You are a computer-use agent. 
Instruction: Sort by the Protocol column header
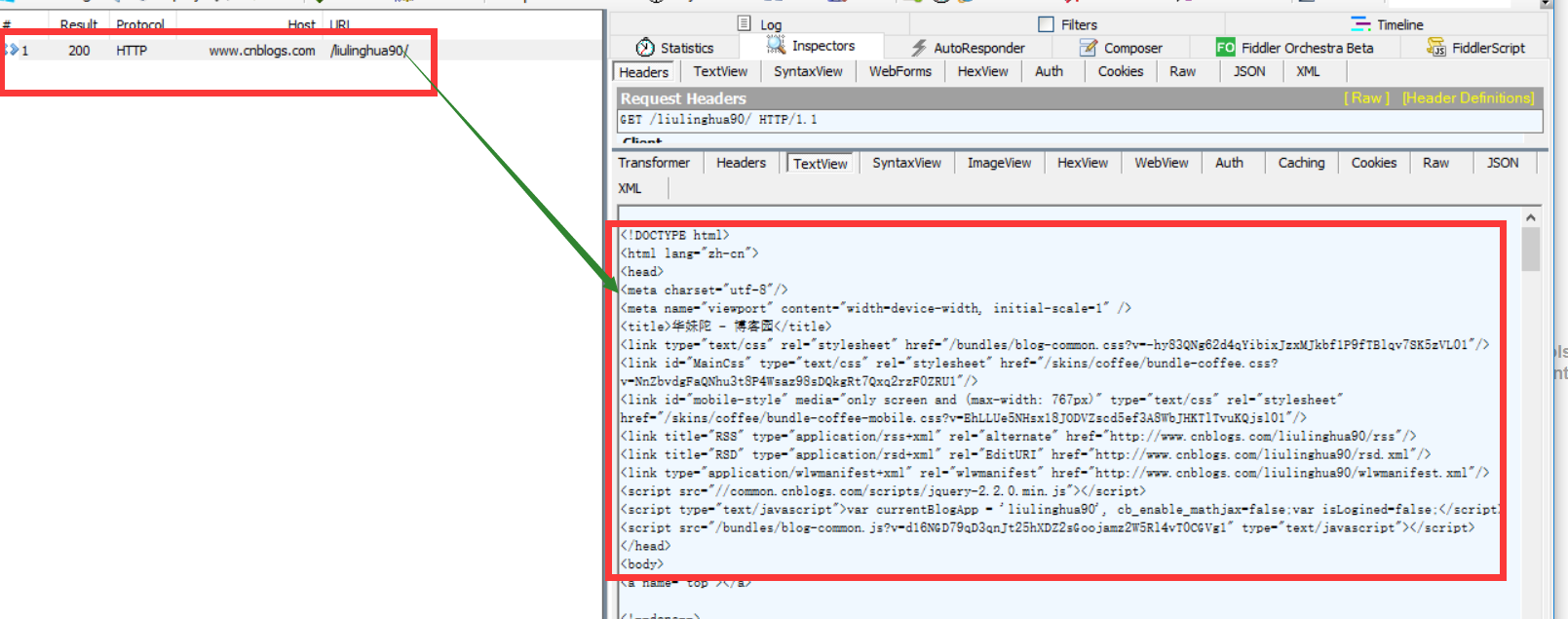[140, 23]
